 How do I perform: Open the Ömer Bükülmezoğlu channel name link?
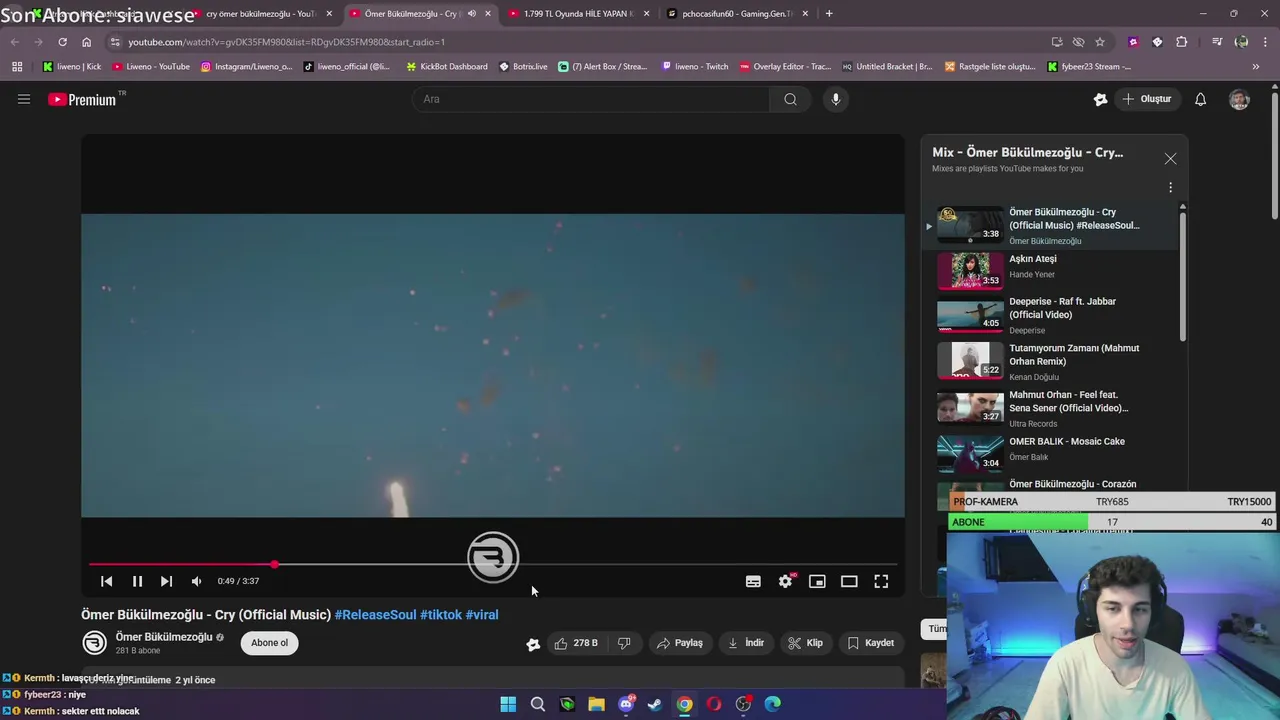[164, 637]
